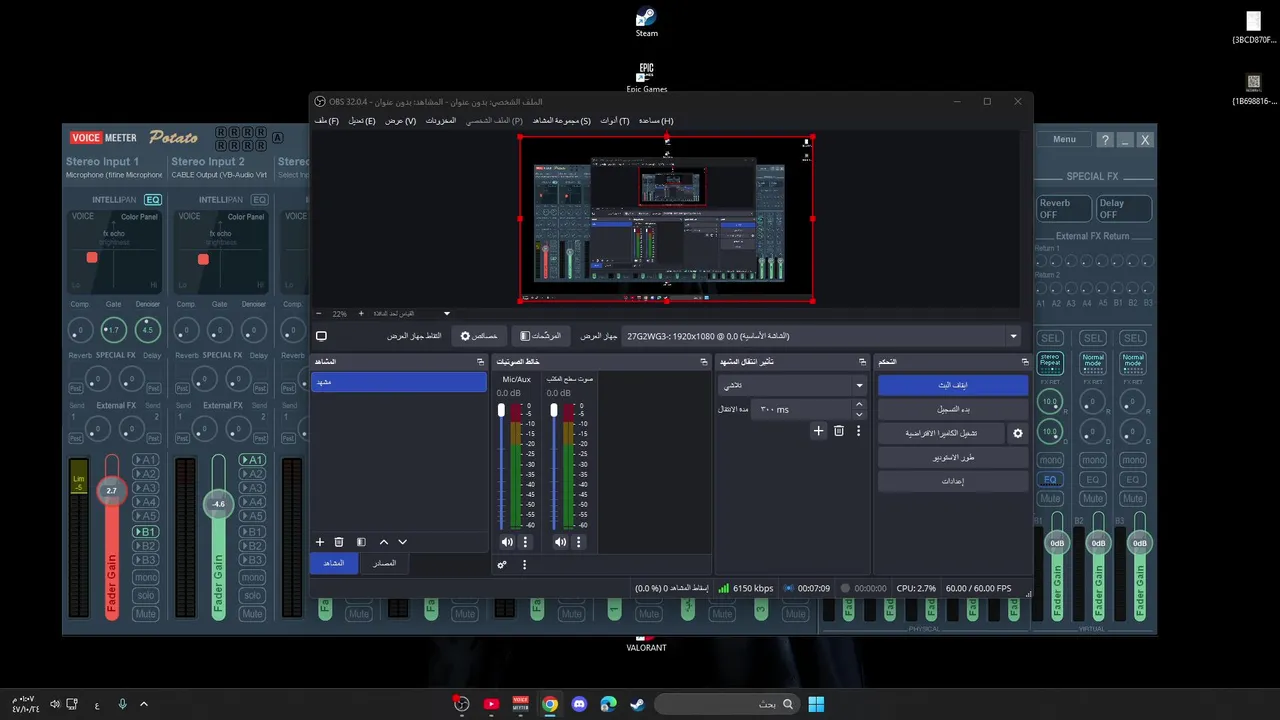
Task: Click the Studio Mode button
Action: point(953,457)
